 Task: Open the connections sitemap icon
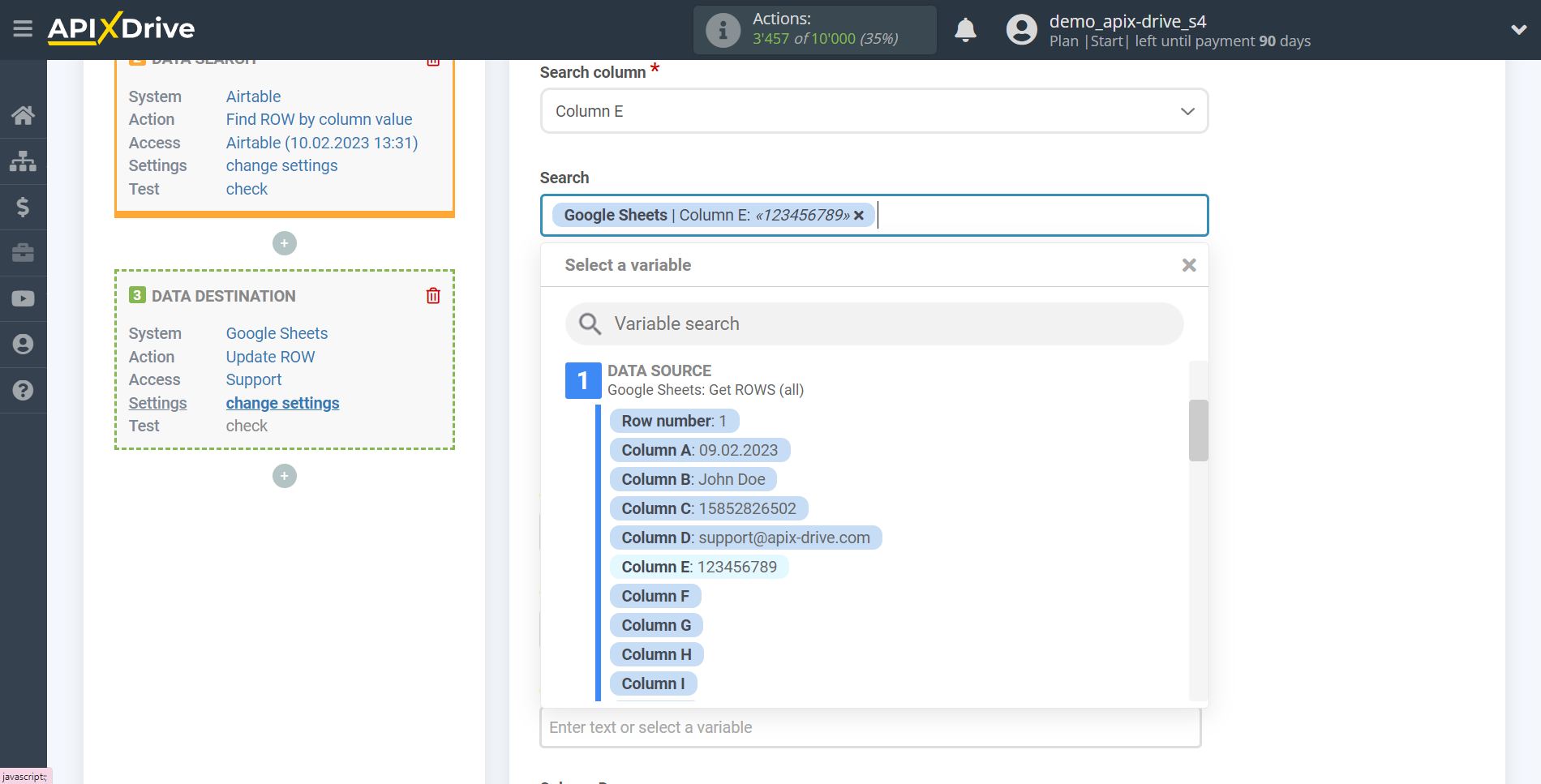[23, 161]
